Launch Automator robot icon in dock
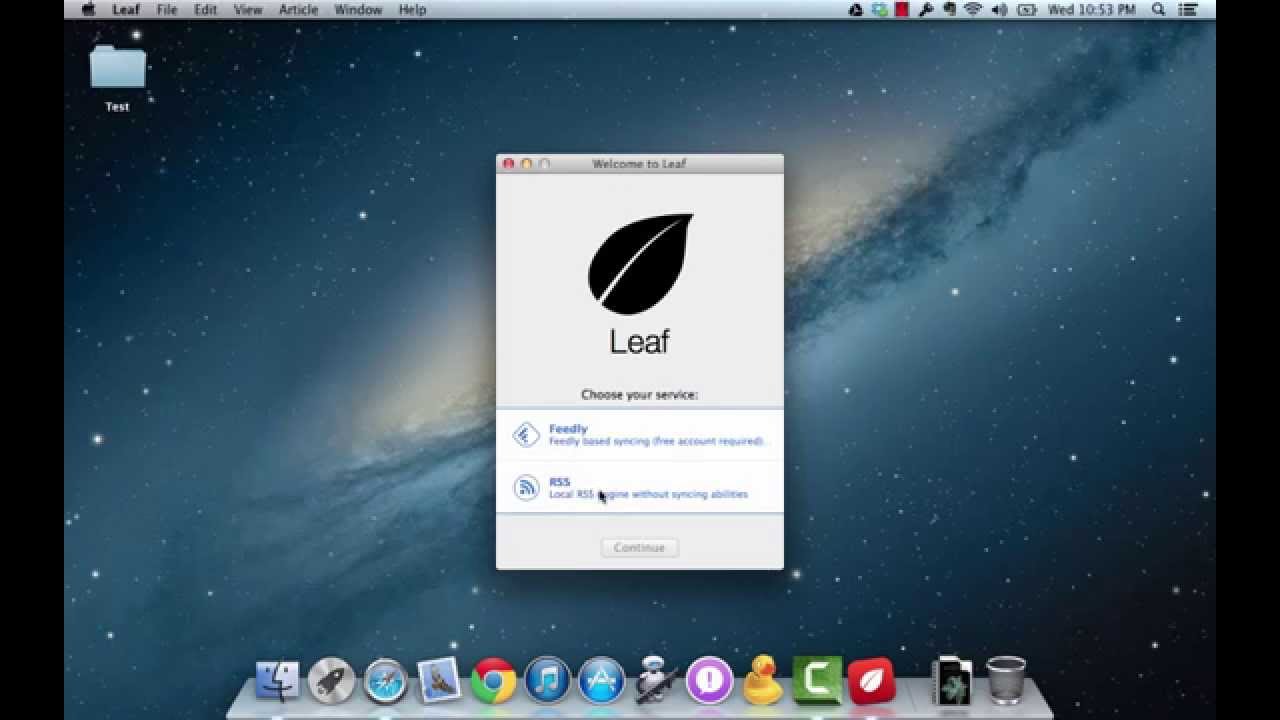Image resolution: width=1280 pixels, height=720 pixels. tap(655, 680)
